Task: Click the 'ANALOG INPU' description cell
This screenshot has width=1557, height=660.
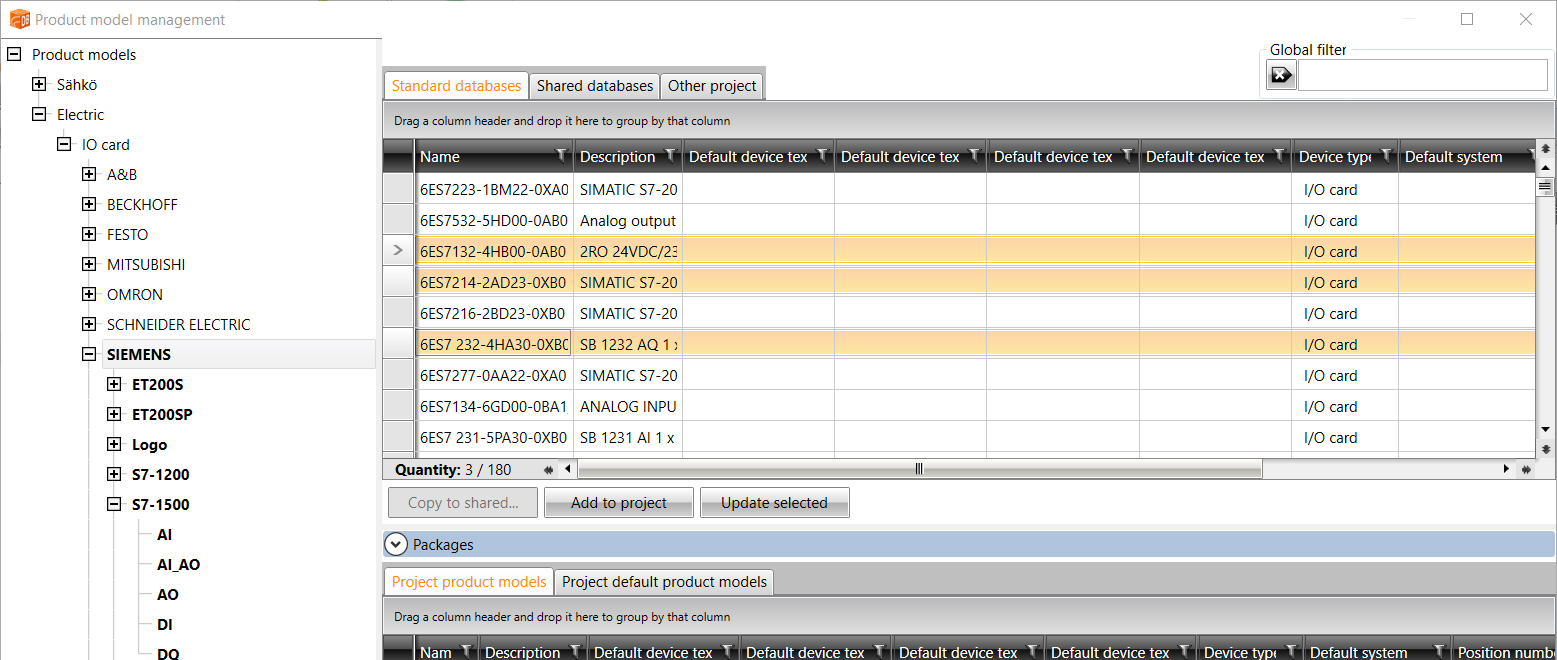Action: coord(628,406)
